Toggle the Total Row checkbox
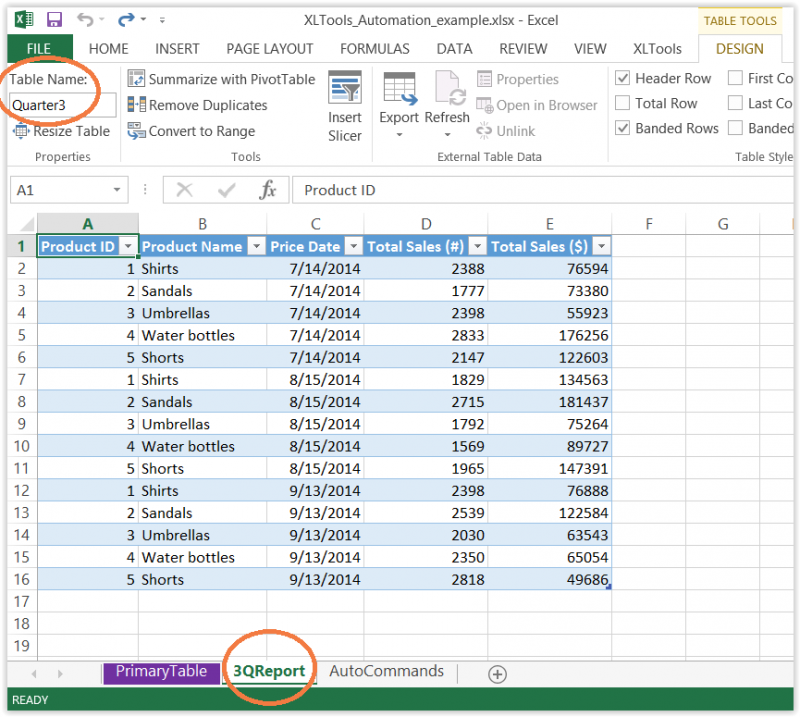The width and height of the screenshot is (800, 717). (623, 103)
